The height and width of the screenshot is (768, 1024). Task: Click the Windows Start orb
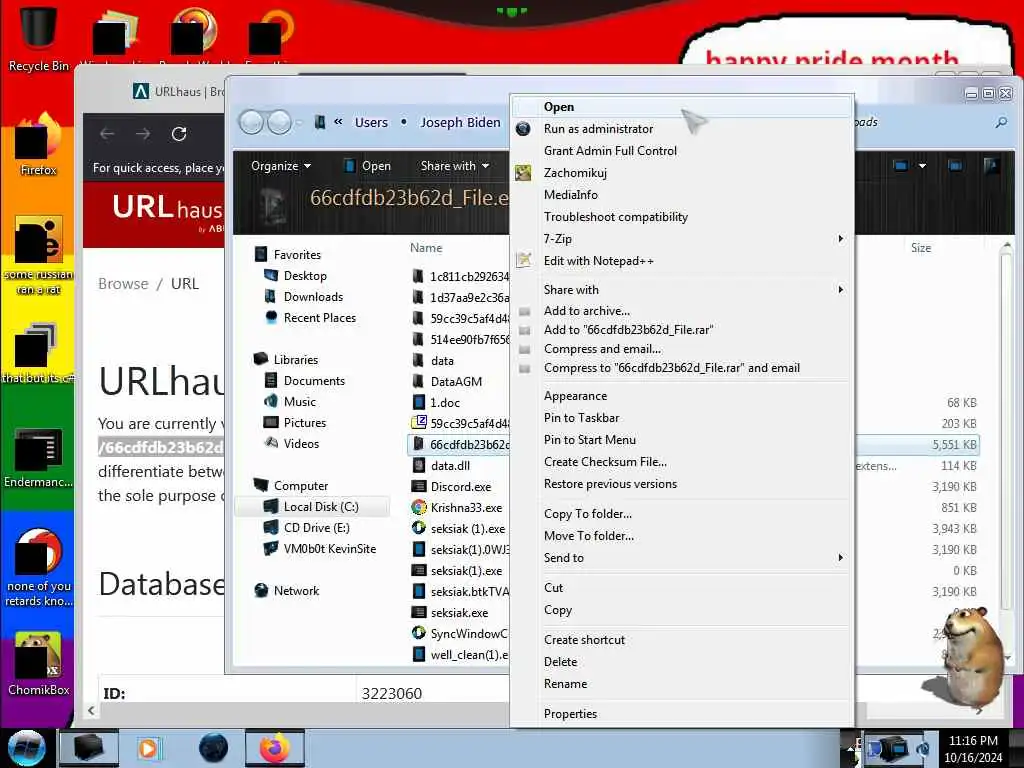tap(26, 748)
